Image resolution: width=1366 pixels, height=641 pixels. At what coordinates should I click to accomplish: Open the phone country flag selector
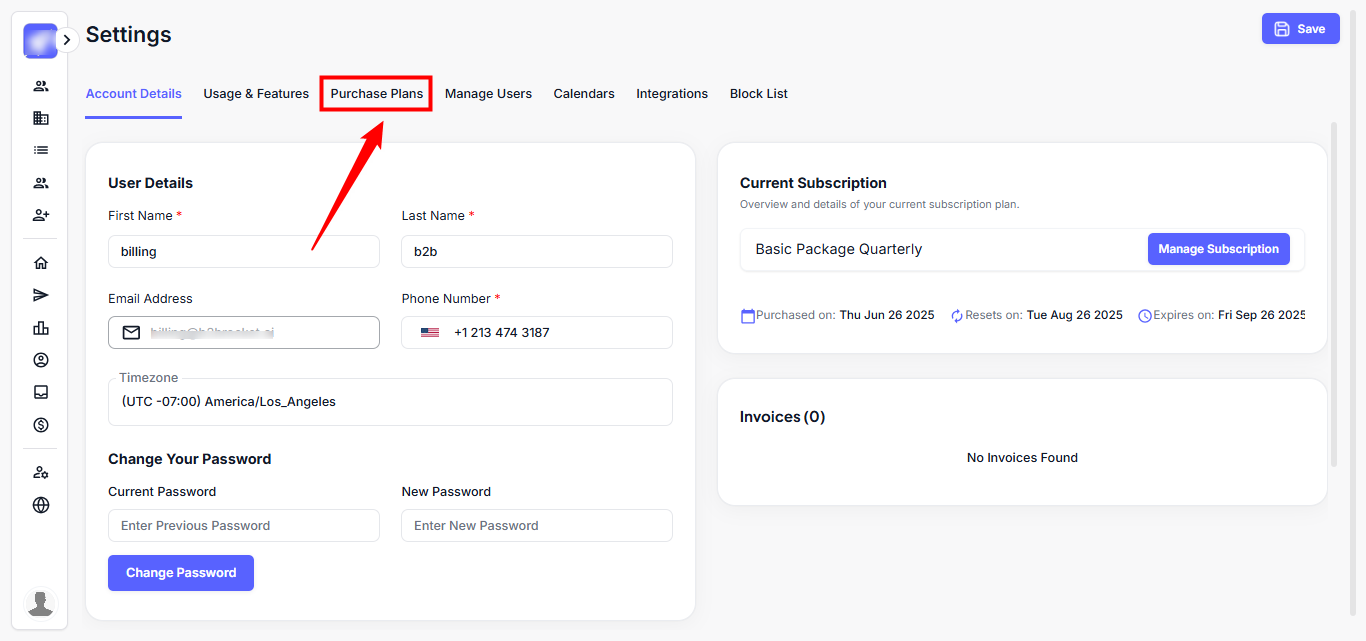430,333
